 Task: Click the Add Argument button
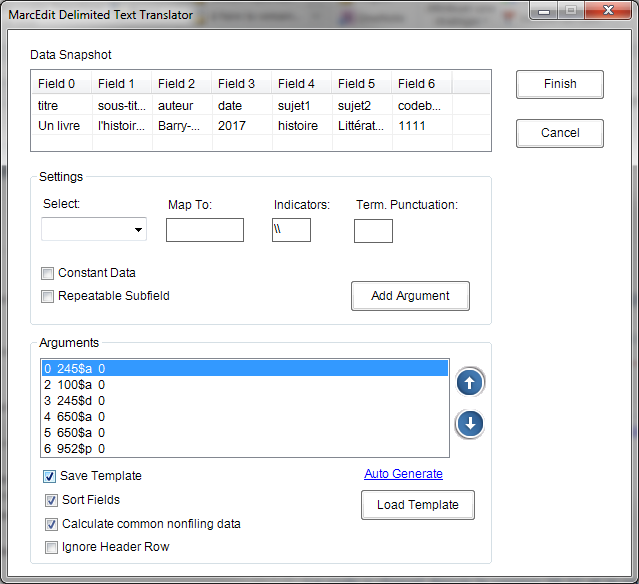pyautogui.click(x=410, y=296)
